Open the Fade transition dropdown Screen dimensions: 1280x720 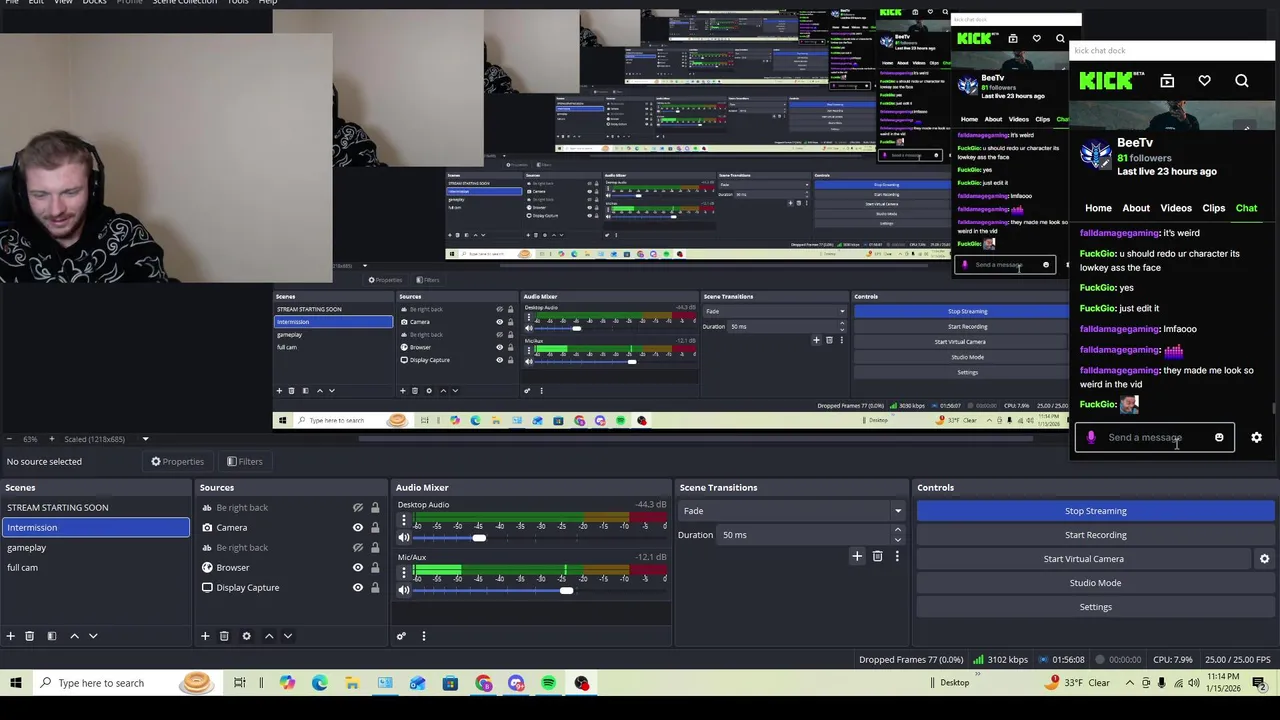(792, 511)
